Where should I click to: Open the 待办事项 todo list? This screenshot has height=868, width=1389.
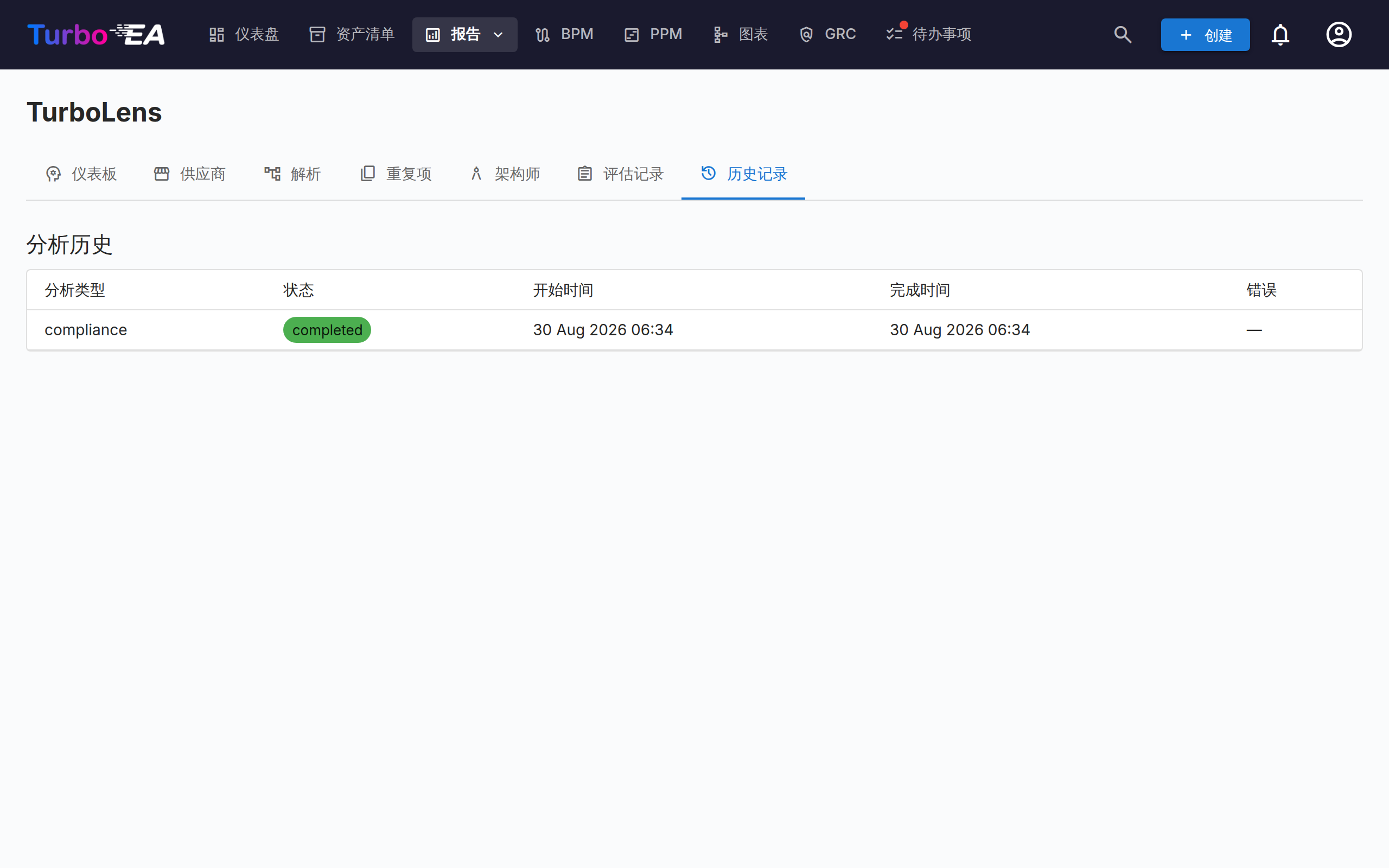(929, 34)
